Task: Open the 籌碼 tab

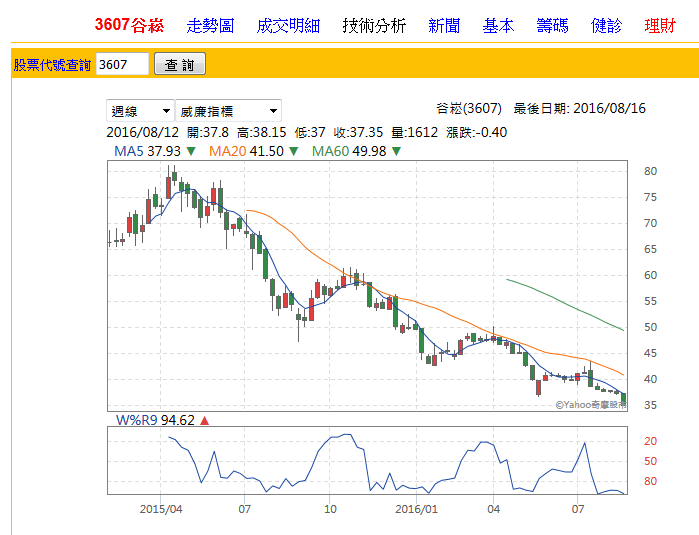Action: tap(552, 25)
